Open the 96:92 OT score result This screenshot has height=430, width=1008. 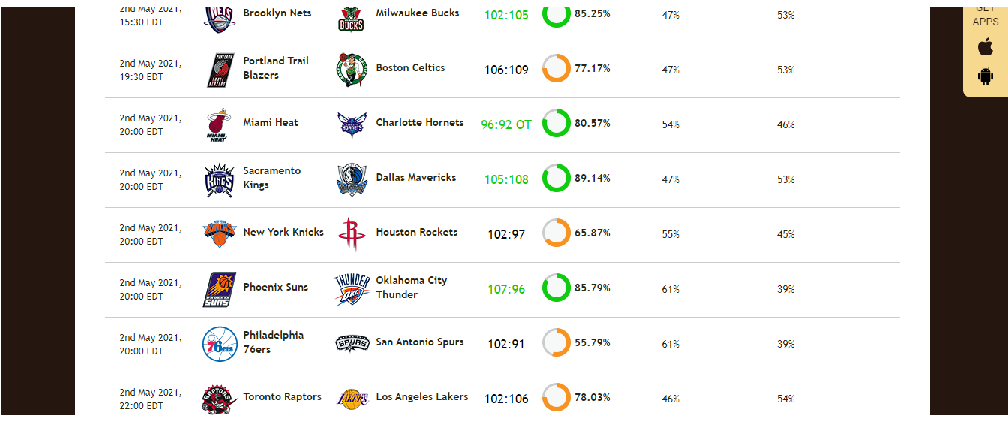click(x=506, y=125)
